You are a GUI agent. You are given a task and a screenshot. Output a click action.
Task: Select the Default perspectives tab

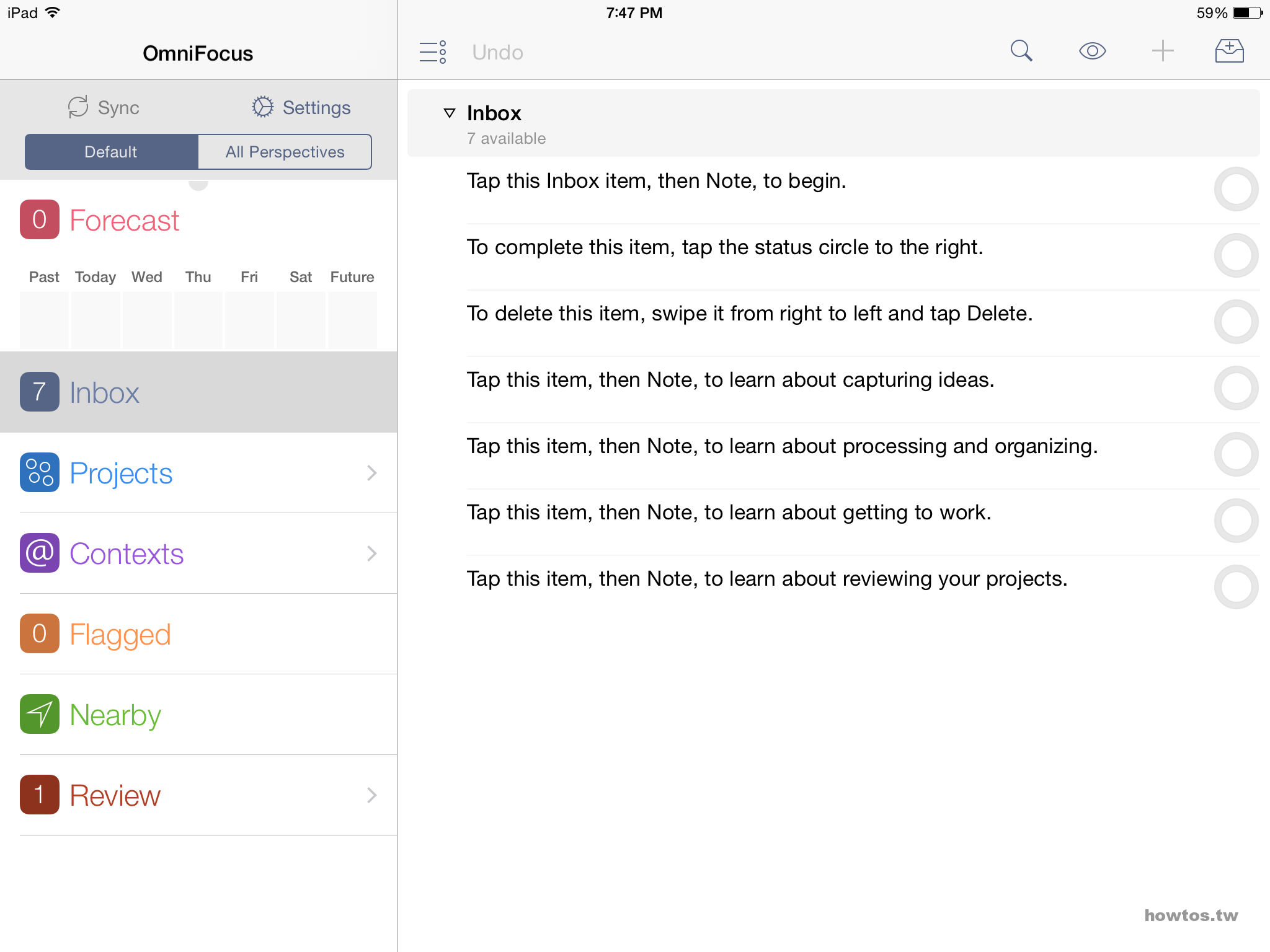[111, 152]
